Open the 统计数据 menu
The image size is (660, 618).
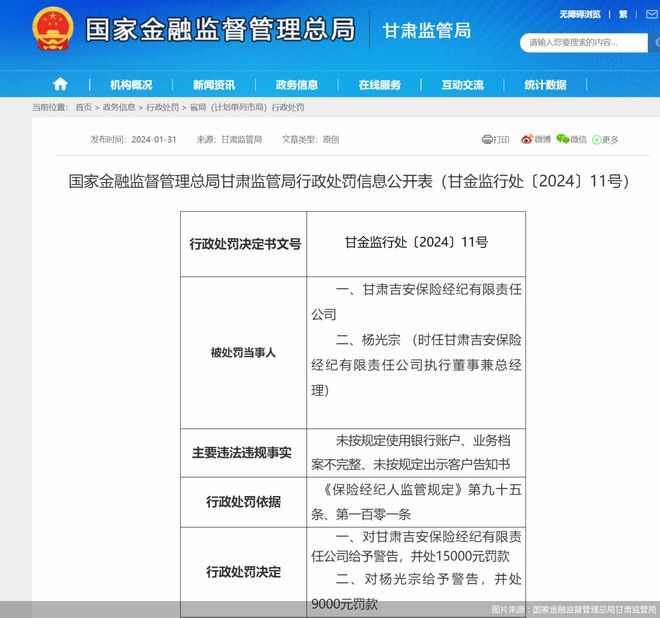tap(545, 85)
